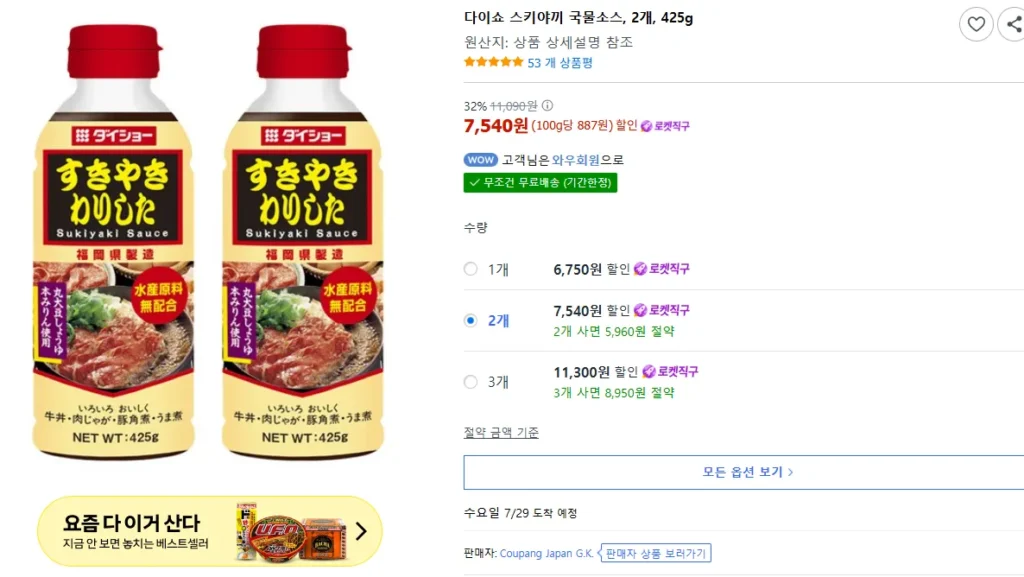The image size is (1024, 577).
Task: Add product to wishlist with heart icon
Action: point(976,25)
